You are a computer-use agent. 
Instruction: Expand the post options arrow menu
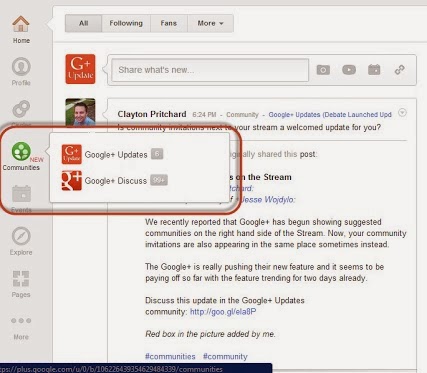(402, 113)
